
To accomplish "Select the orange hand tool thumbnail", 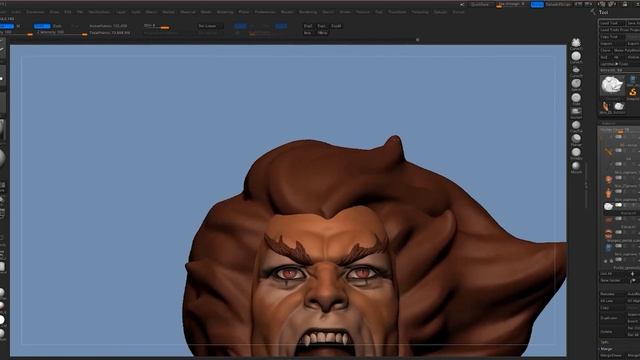I will click(606, 107).
